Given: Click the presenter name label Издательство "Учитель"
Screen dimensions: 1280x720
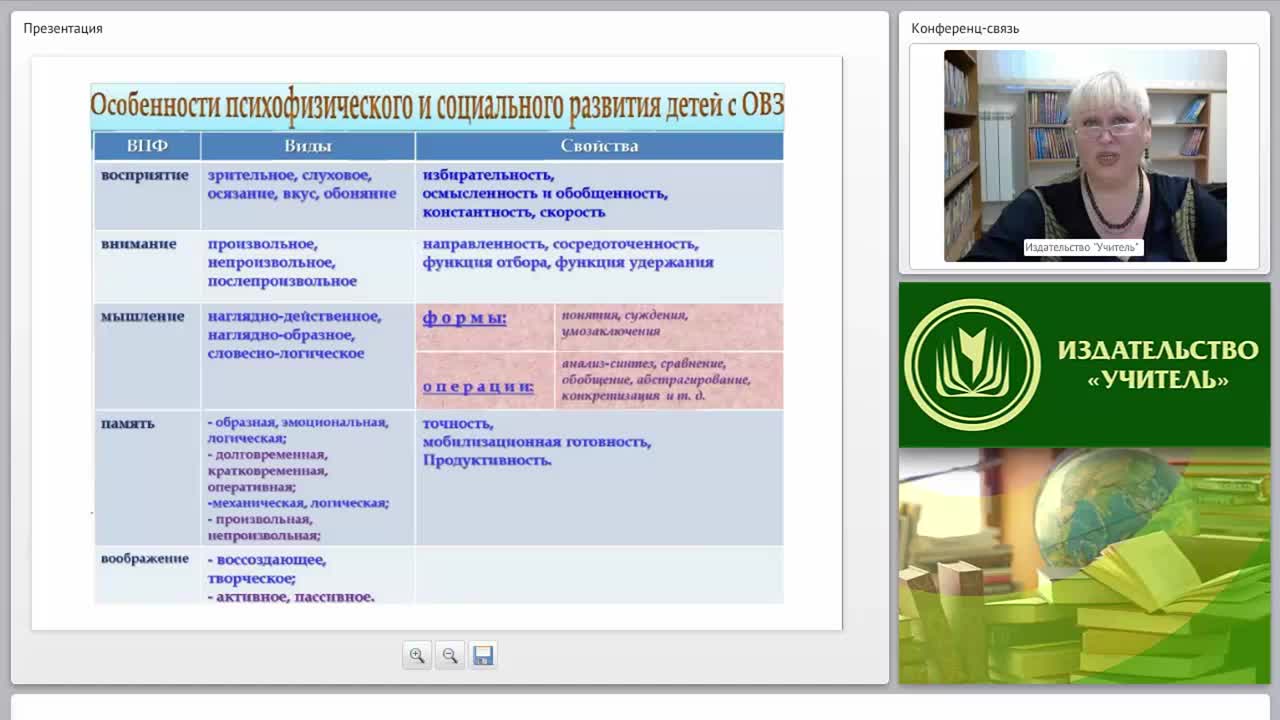Looking at the screenshot, I should [x=1083, y=247].
